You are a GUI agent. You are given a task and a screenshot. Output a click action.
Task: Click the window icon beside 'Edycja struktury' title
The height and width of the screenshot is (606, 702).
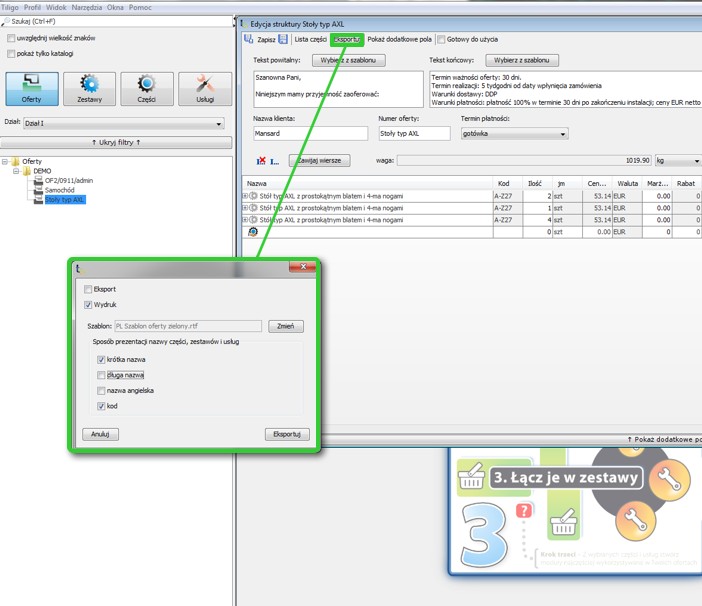(x=244, y=24)
